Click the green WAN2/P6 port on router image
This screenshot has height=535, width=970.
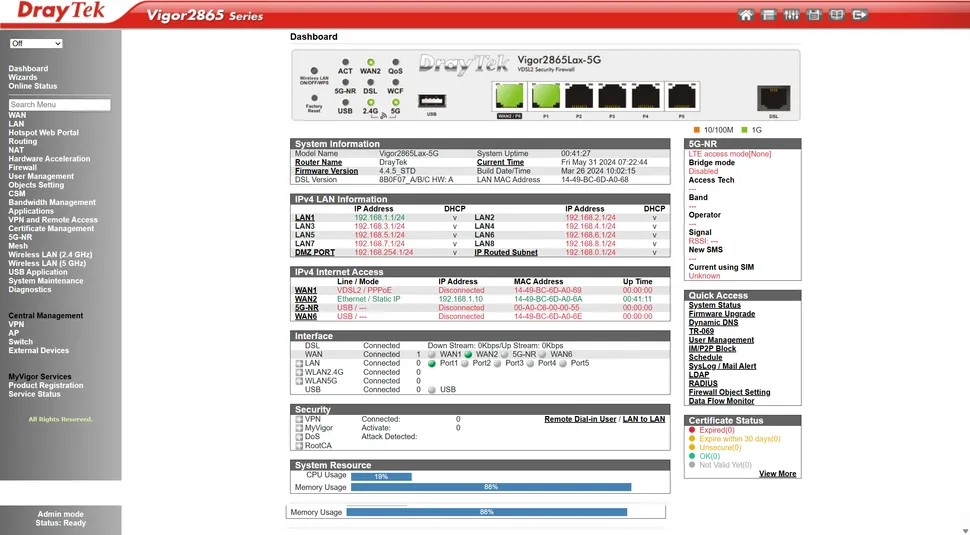pos(510,96)
